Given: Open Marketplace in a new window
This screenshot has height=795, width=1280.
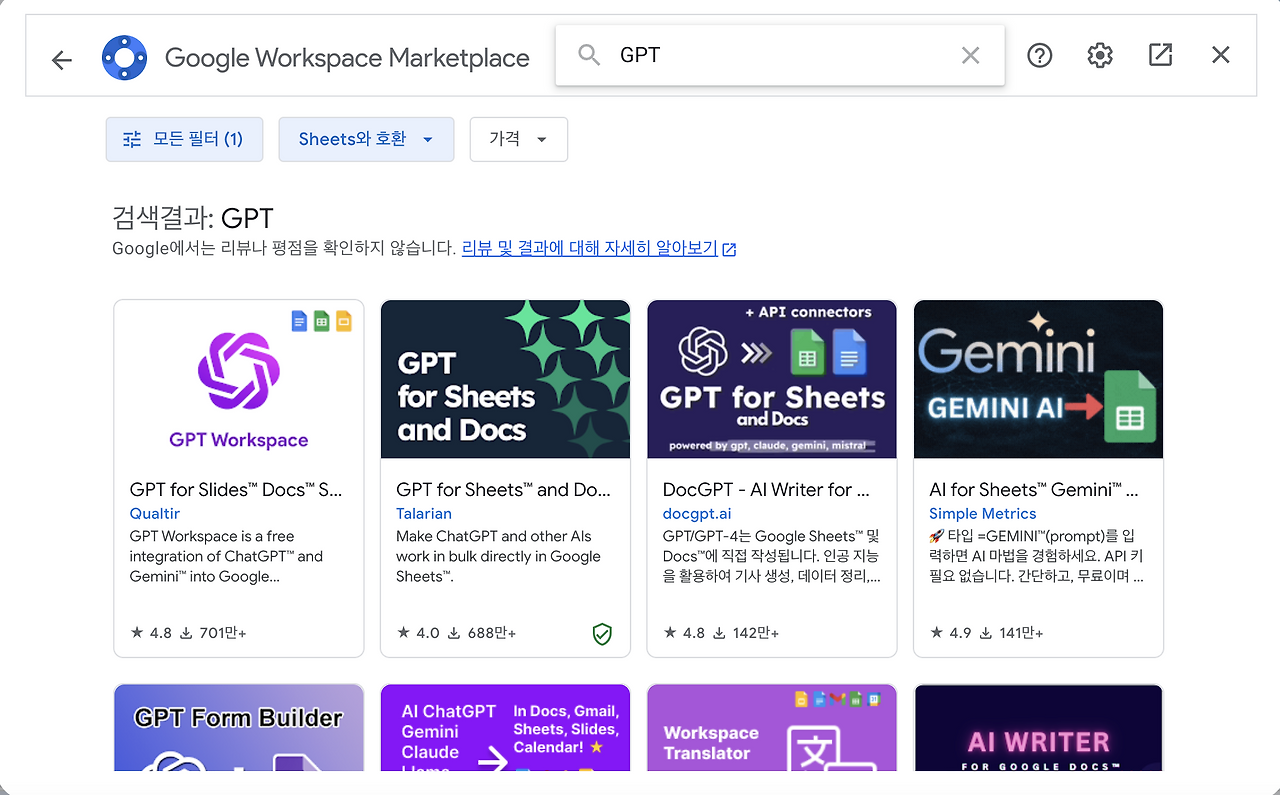Looking at the screenshot, I should pos(1160,55).
